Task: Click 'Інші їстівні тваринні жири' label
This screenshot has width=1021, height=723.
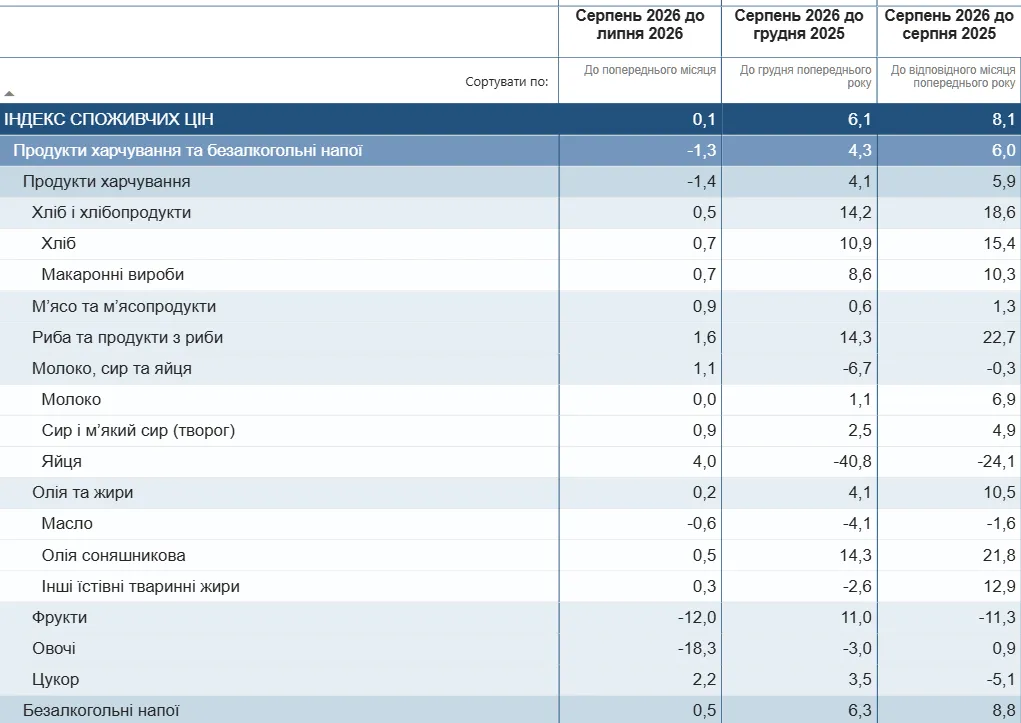Action: pyautogui.click(x=141, y=586)
